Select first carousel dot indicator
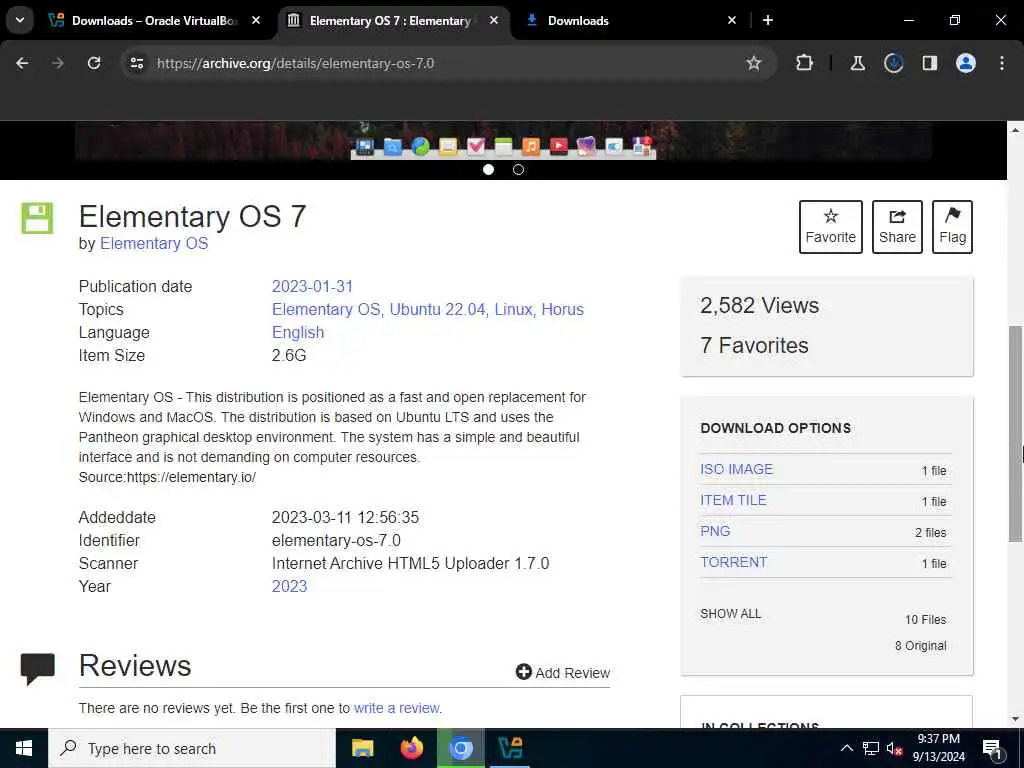 pos(488,170)
